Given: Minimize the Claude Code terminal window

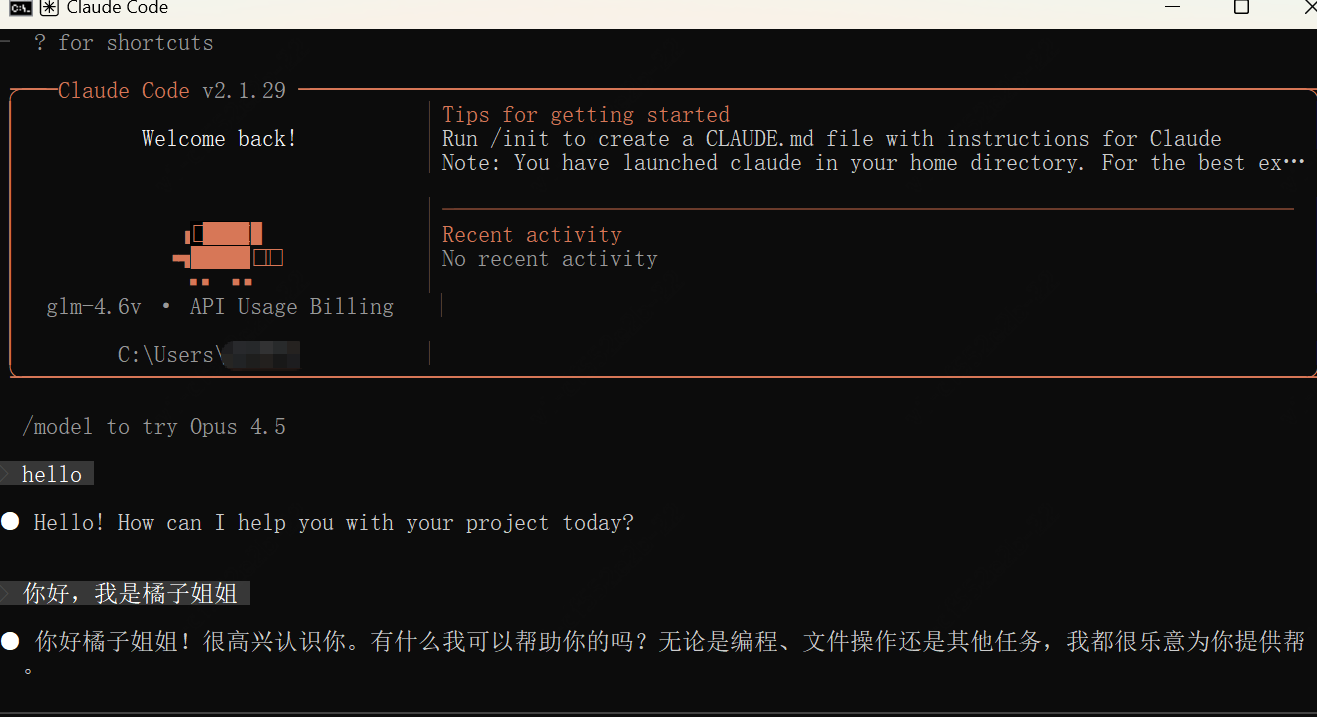Looking at the screenshot, I should click(x=1172, y=8).
